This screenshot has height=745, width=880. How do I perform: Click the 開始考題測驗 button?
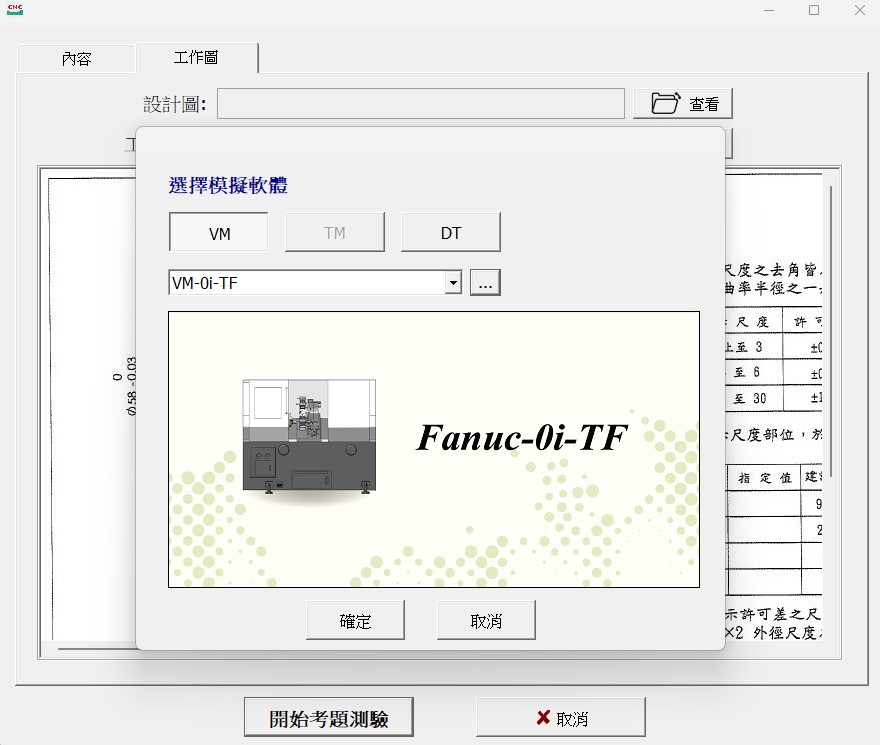329,717
